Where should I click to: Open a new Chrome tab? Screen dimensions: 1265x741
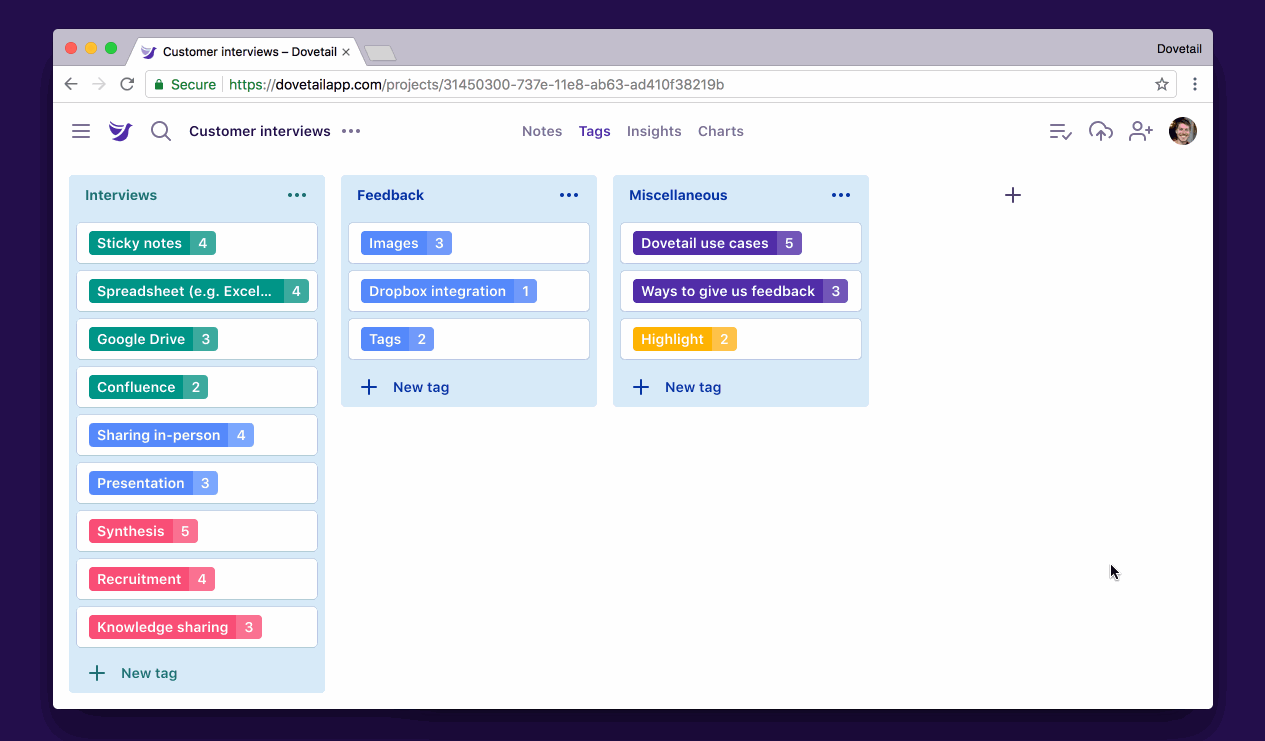380,53
